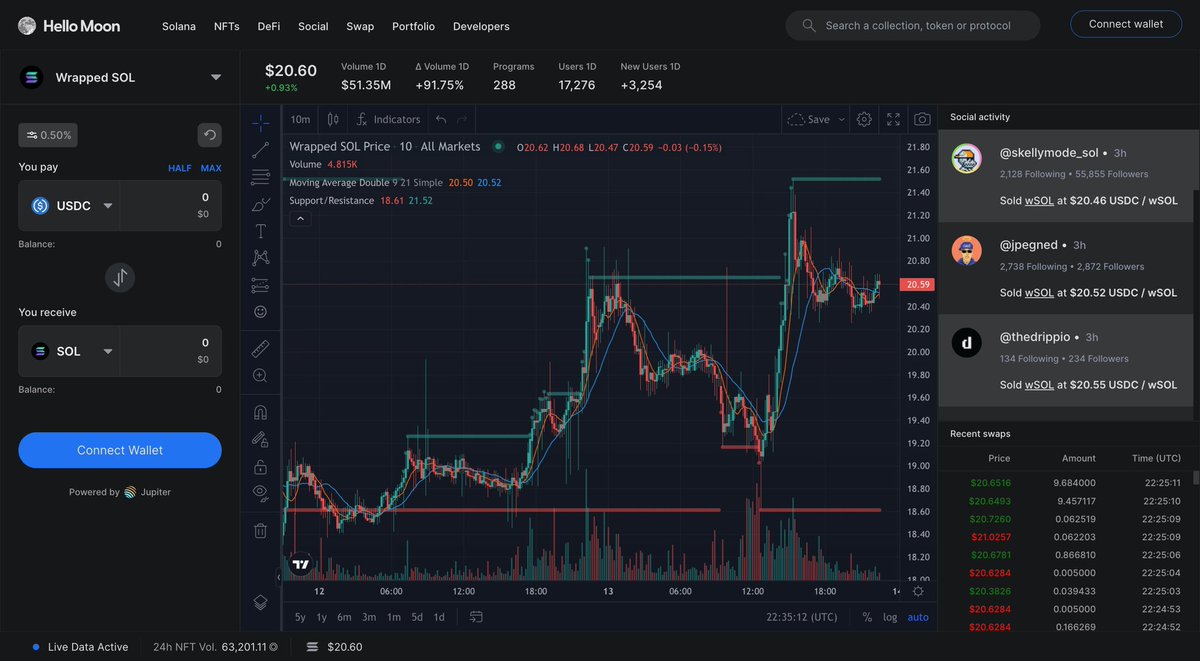This screenshot has height=661, width=1200.
Task: Click Connect wallet in the header
Action: click(1126, 25)
